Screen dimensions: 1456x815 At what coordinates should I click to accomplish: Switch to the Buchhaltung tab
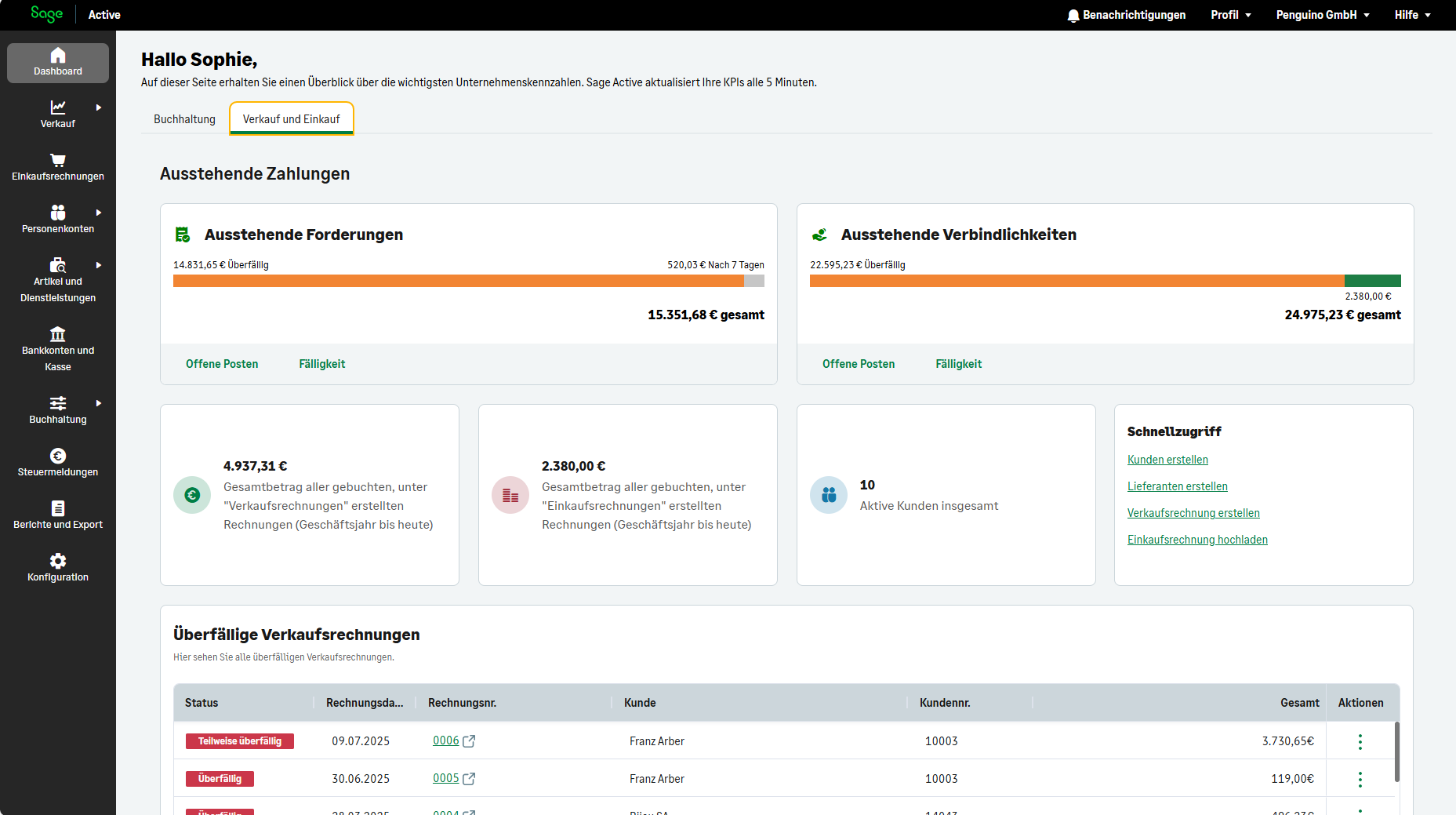184,119
